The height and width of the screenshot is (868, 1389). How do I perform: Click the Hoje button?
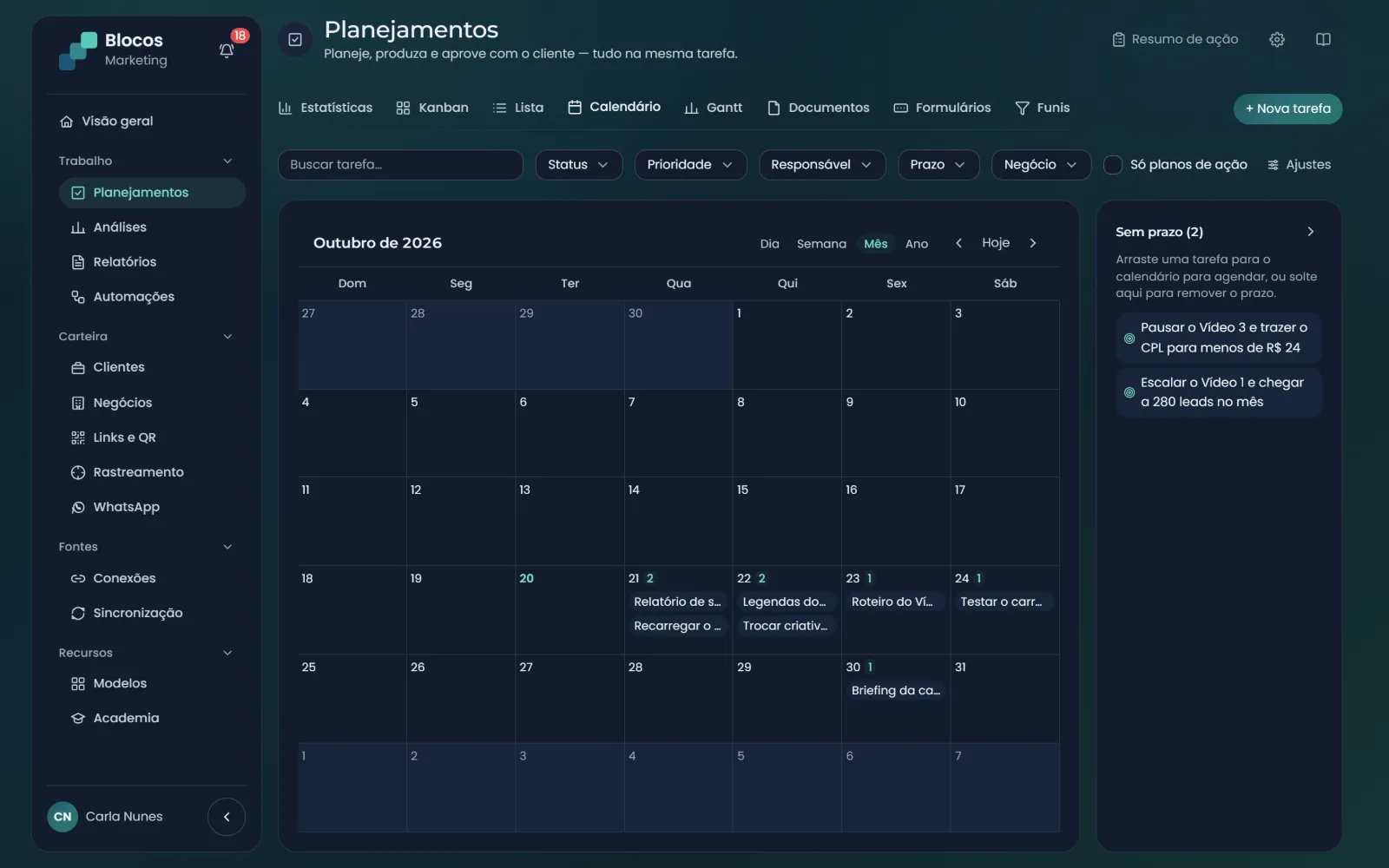[x=996, y=243]
